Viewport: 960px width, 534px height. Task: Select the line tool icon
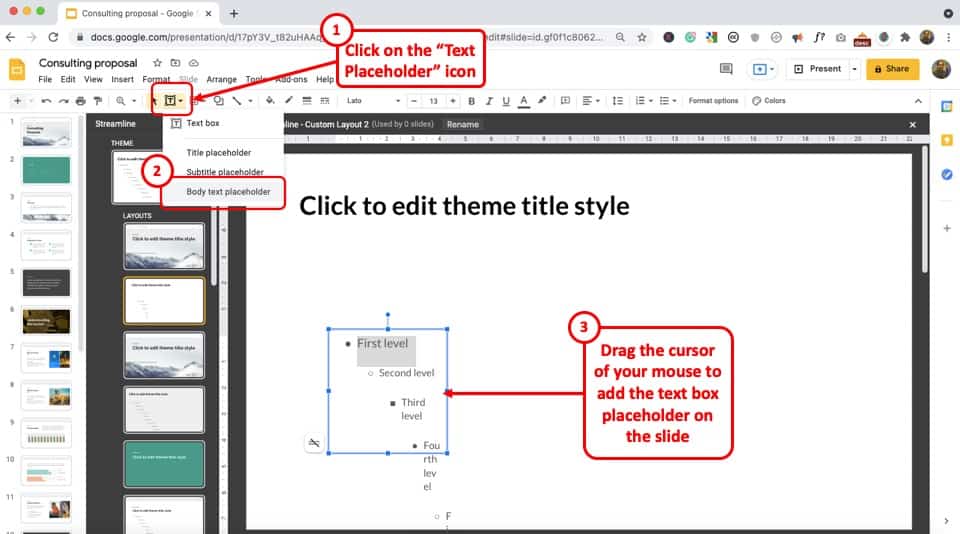click(237, 100)
